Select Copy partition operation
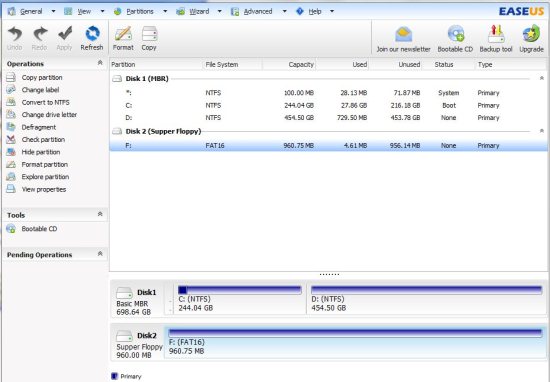This screenshot has width=550, height=382. point(42,78)
